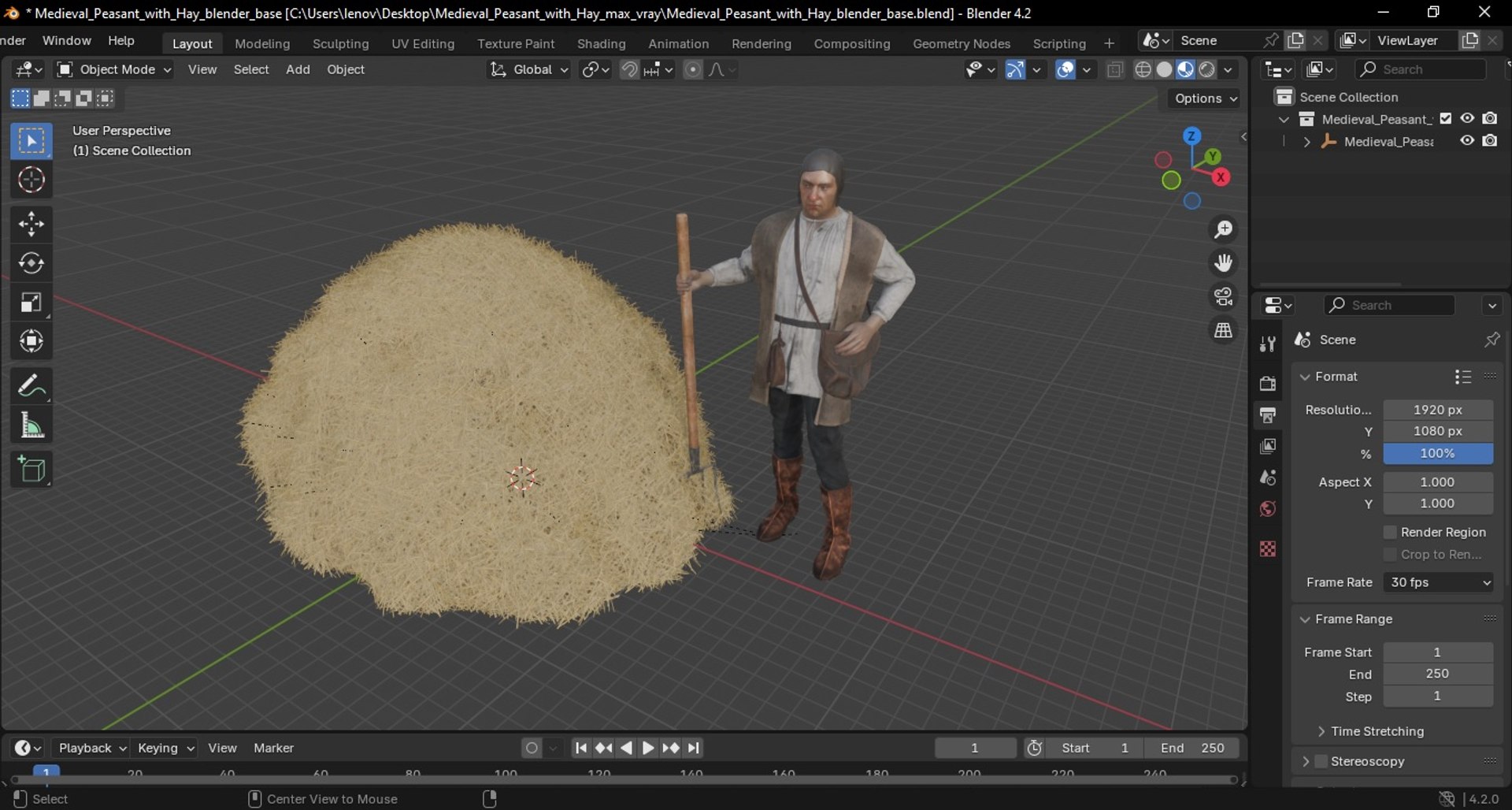Click the Play animation button
This screenshot has height=810, width=1512.
click(x=647, y=748)
